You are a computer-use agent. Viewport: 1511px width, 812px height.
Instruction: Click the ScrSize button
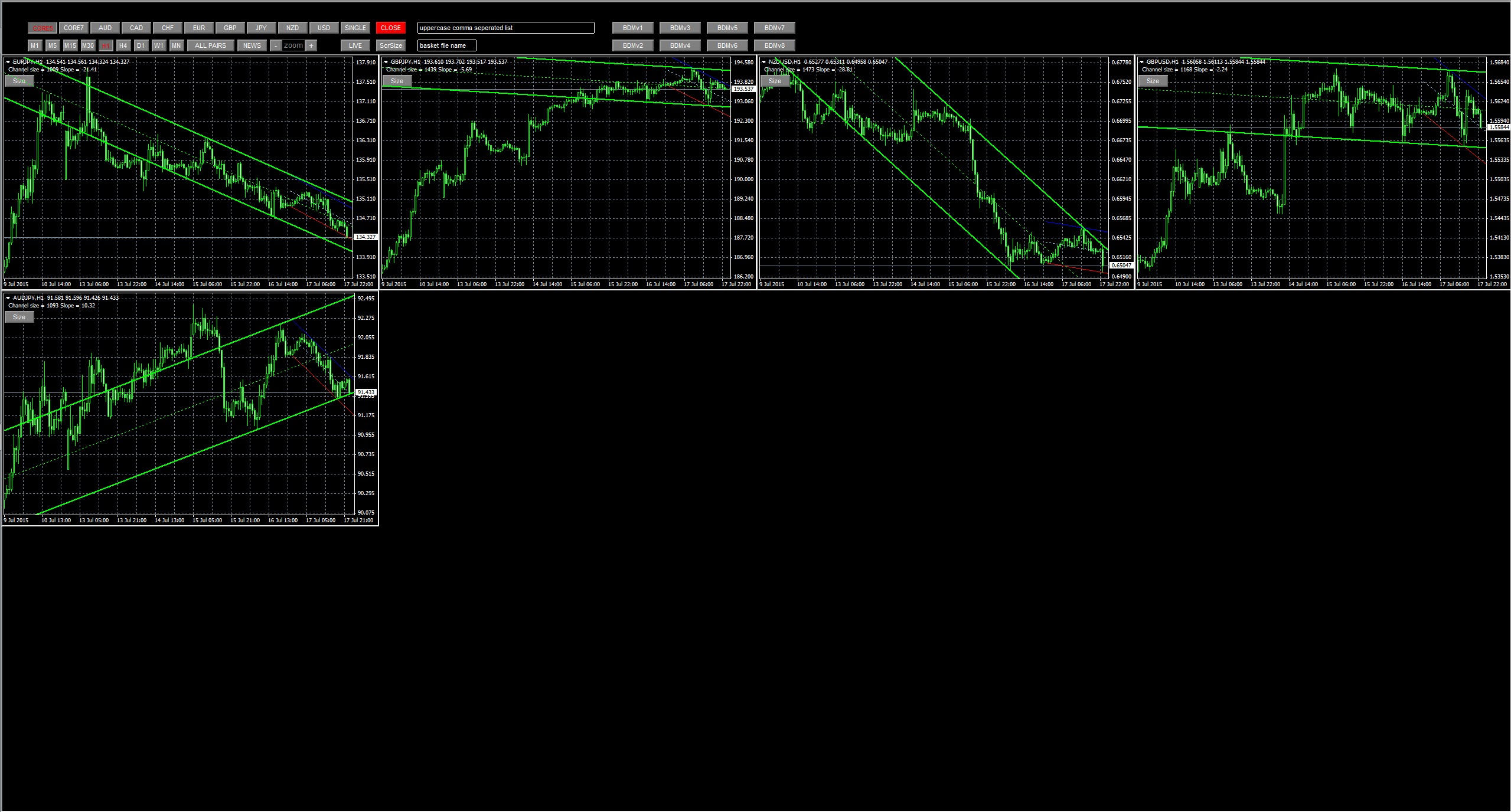pyautogui.click(x=391, y=45)
